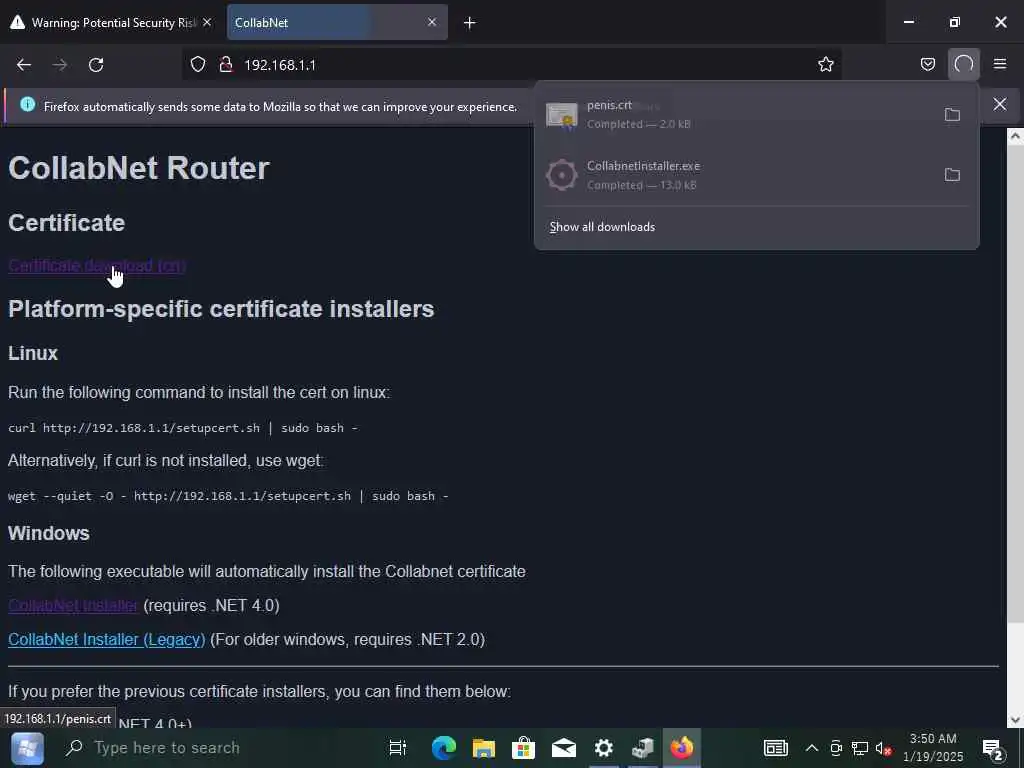This screenshot has width=1024, height=768.
Task: Open the Save to Pocket icon
Action: [927, 64]
